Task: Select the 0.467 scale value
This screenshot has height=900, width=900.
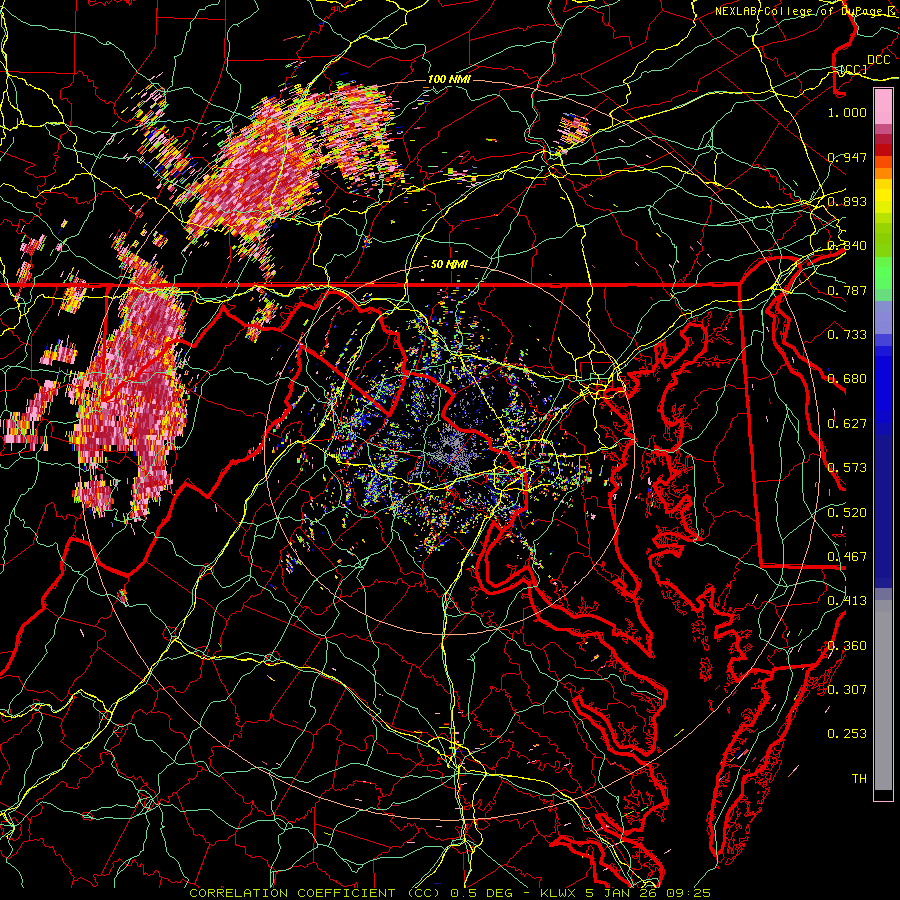Action: (x=847, y=557)
